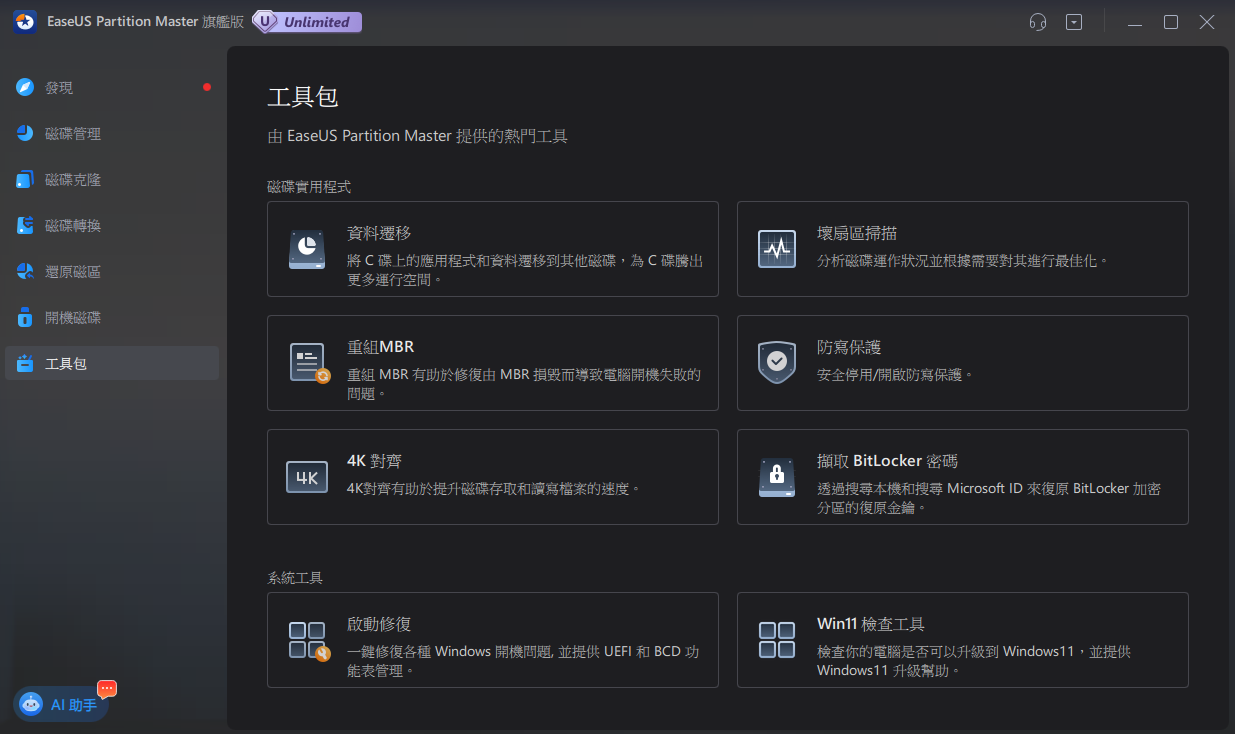Launch the 啟動修復 boot repair icon
Viewport: 1235px width, 734px height.
[x=308, y=640]
